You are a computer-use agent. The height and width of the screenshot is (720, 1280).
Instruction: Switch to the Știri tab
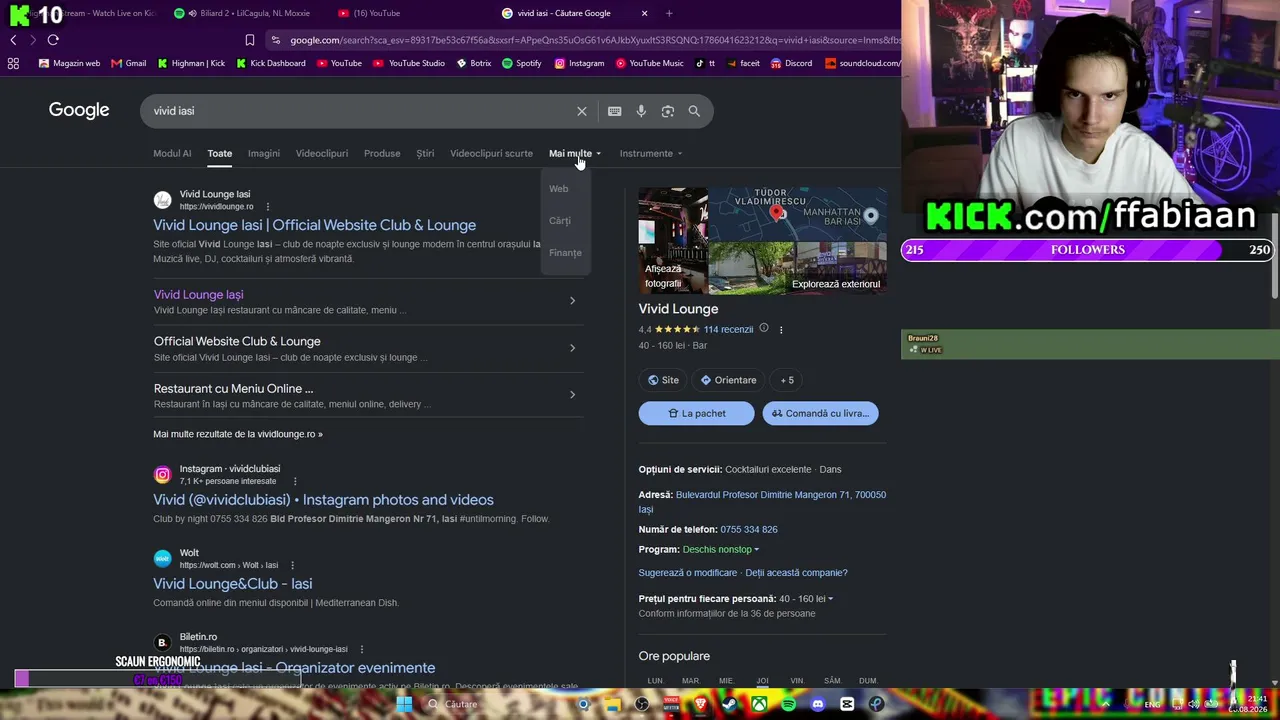tap(425, 153)
